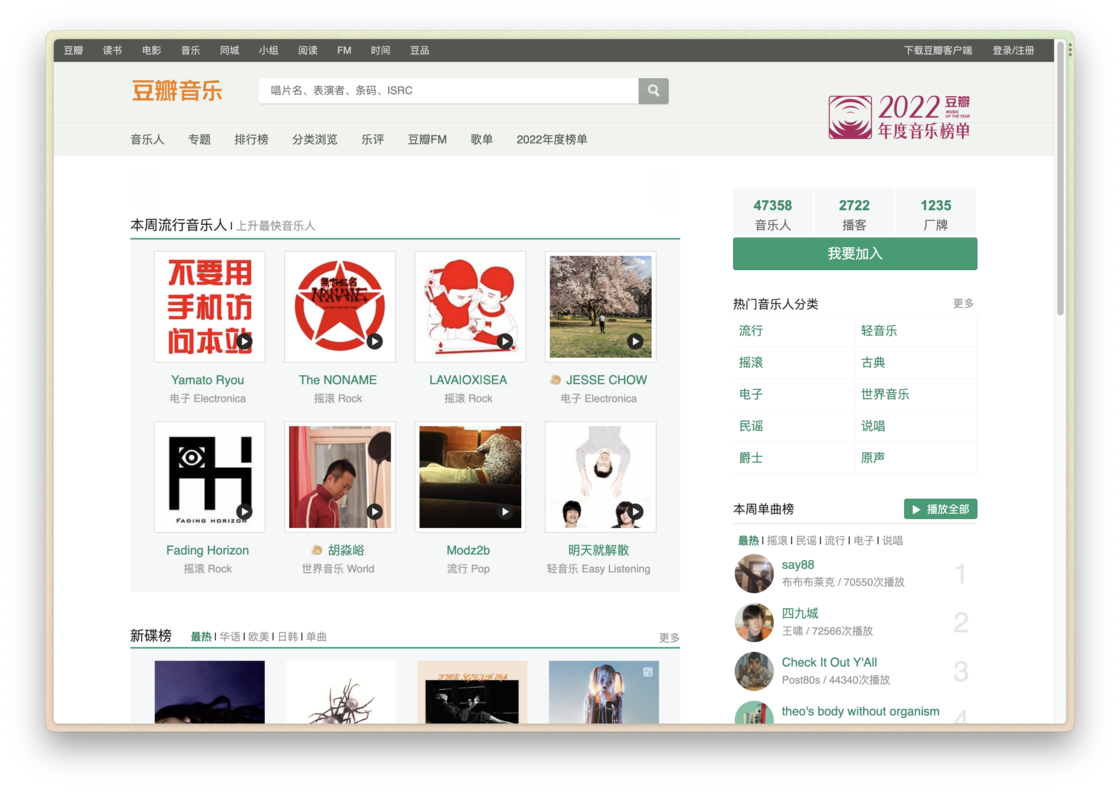Select 日韩 tab in 新碟榜
The height and width of the screenshot is (792, 1120).
288,636
